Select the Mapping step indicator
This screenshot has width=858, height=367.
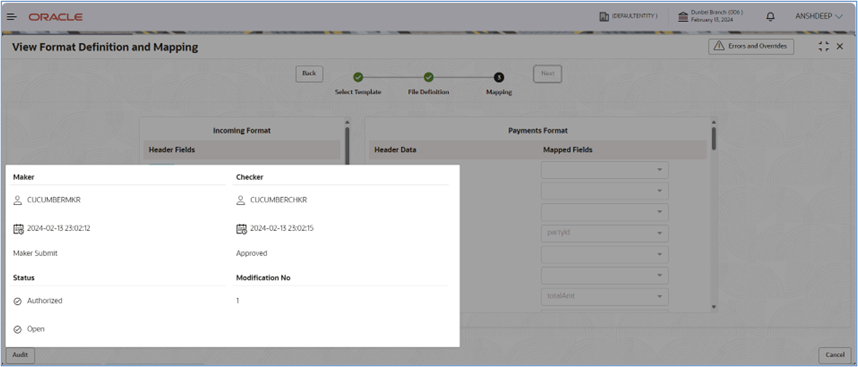click(499, 78)
